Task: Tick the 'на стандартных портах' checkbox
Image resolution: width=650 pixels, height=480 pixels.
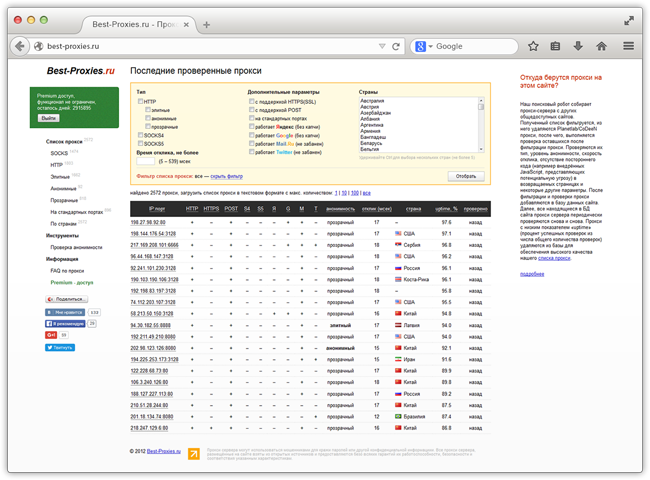Action: [x=252, y=118]
